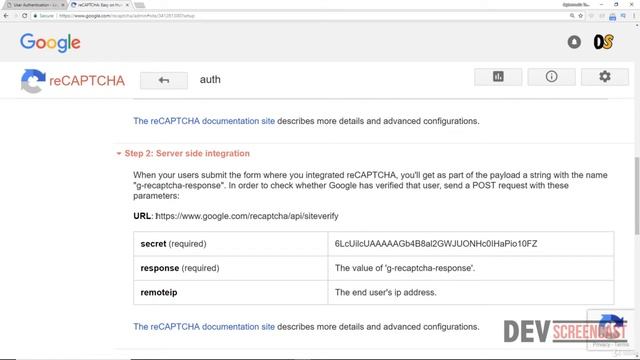Click 'The end user's ip address' cell
The width and height of the screenshot is (640, 360).
point(471,292)
